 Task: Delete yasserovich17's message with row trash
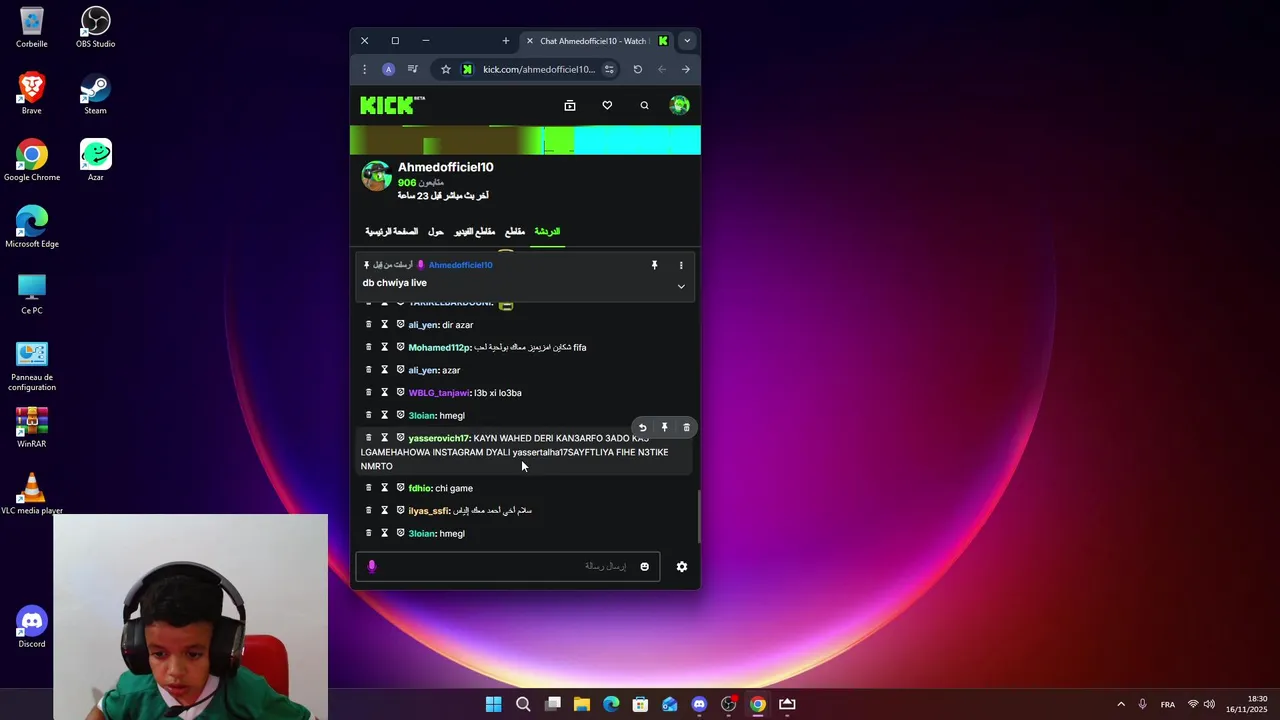click(x=368, y=438)
